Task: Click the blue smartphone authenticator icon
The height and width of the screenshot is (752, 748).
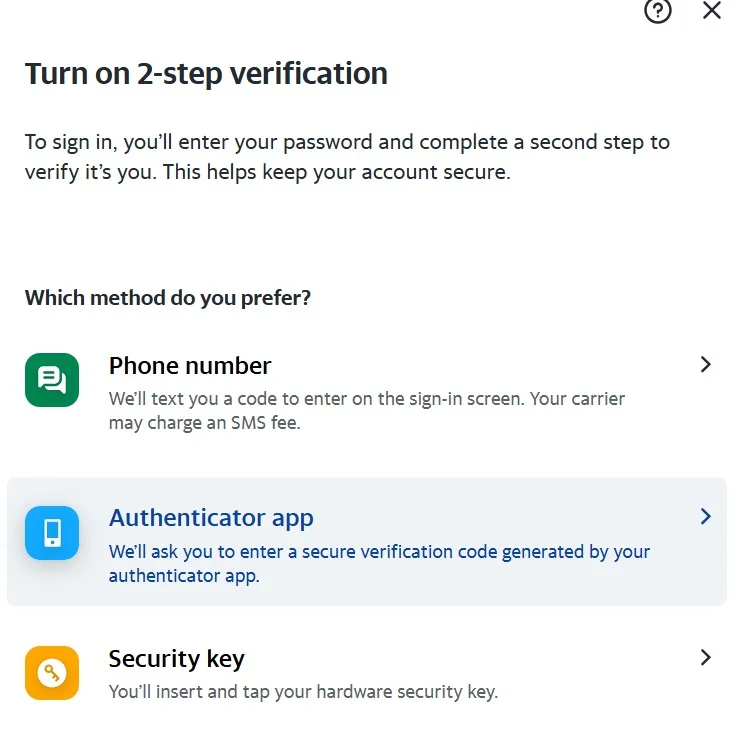Action: (52, 533)
